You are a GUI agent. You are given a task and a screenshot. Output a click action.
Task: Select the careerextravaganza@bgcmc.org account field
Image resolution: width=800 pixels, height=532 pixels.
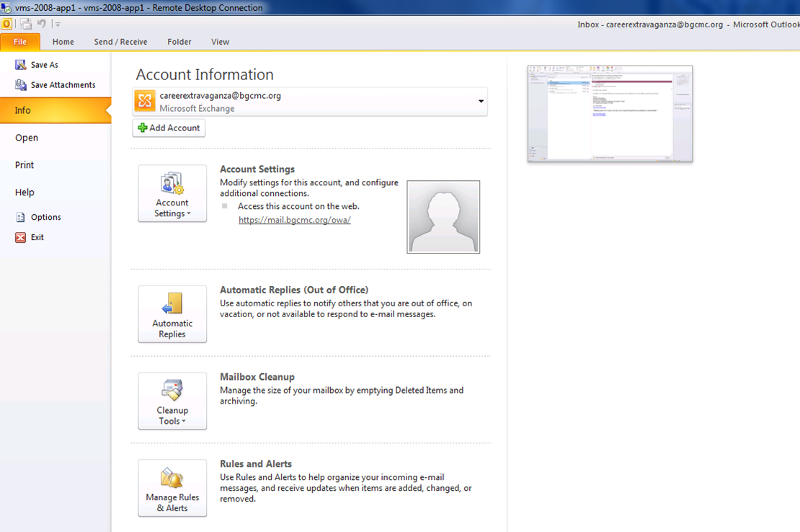click(310, 102)
